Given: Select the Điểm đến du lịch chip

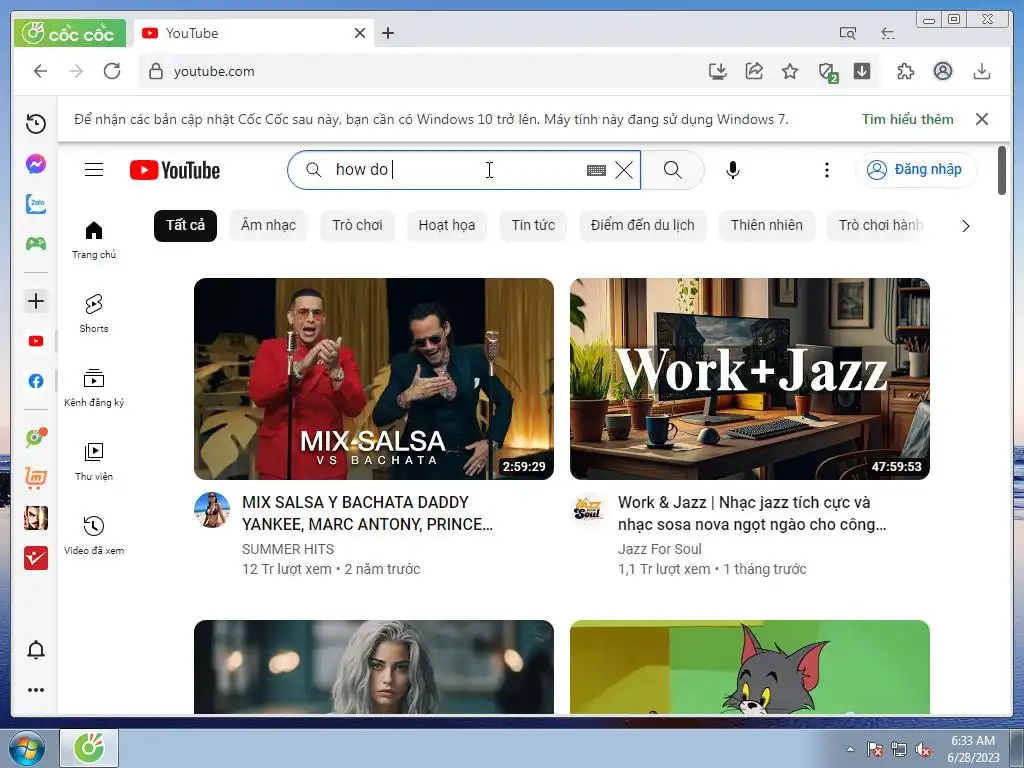Looking at the screenshot, I should point(643,225).
